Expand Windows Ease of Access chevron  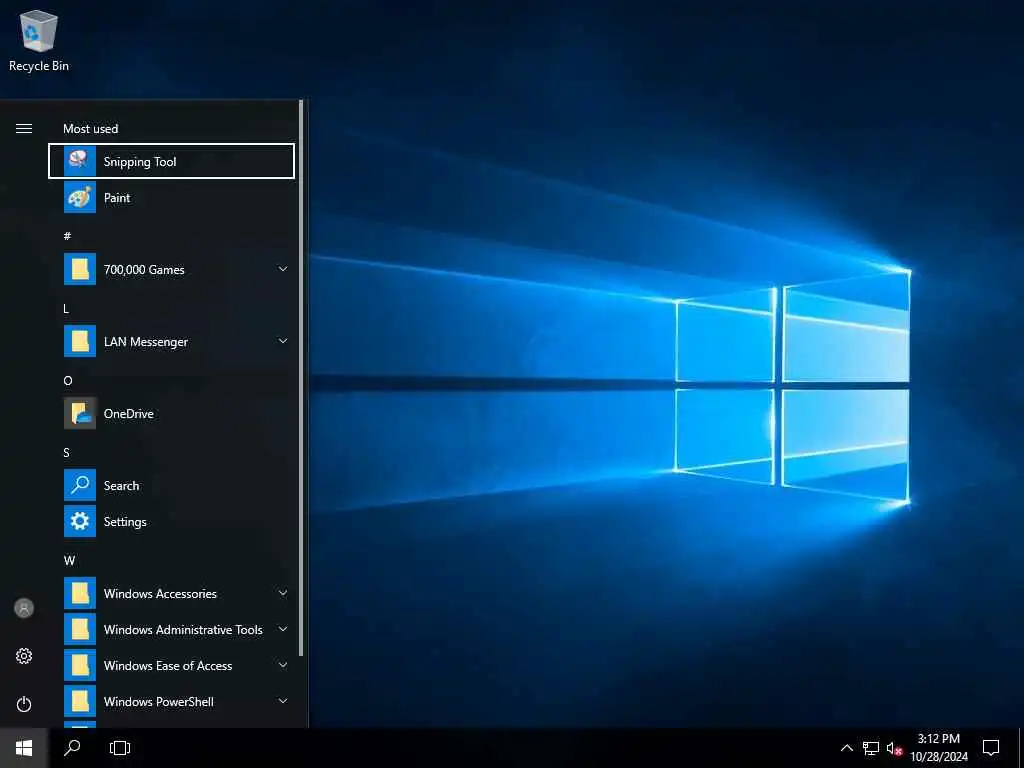(283, 665)
